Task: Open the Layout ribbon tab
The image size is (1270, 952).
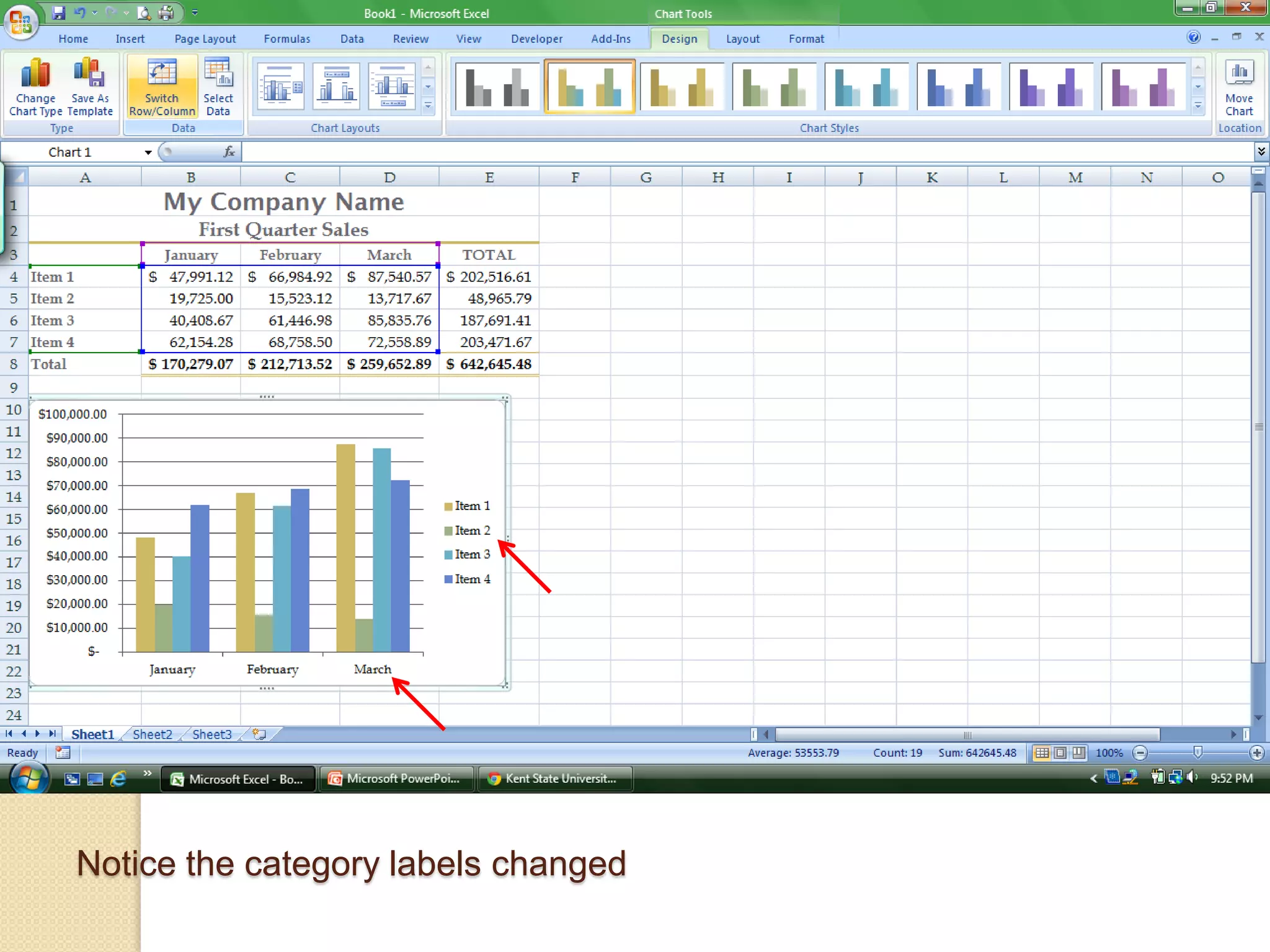Action: pyautogui.click(x=742, y=38)
